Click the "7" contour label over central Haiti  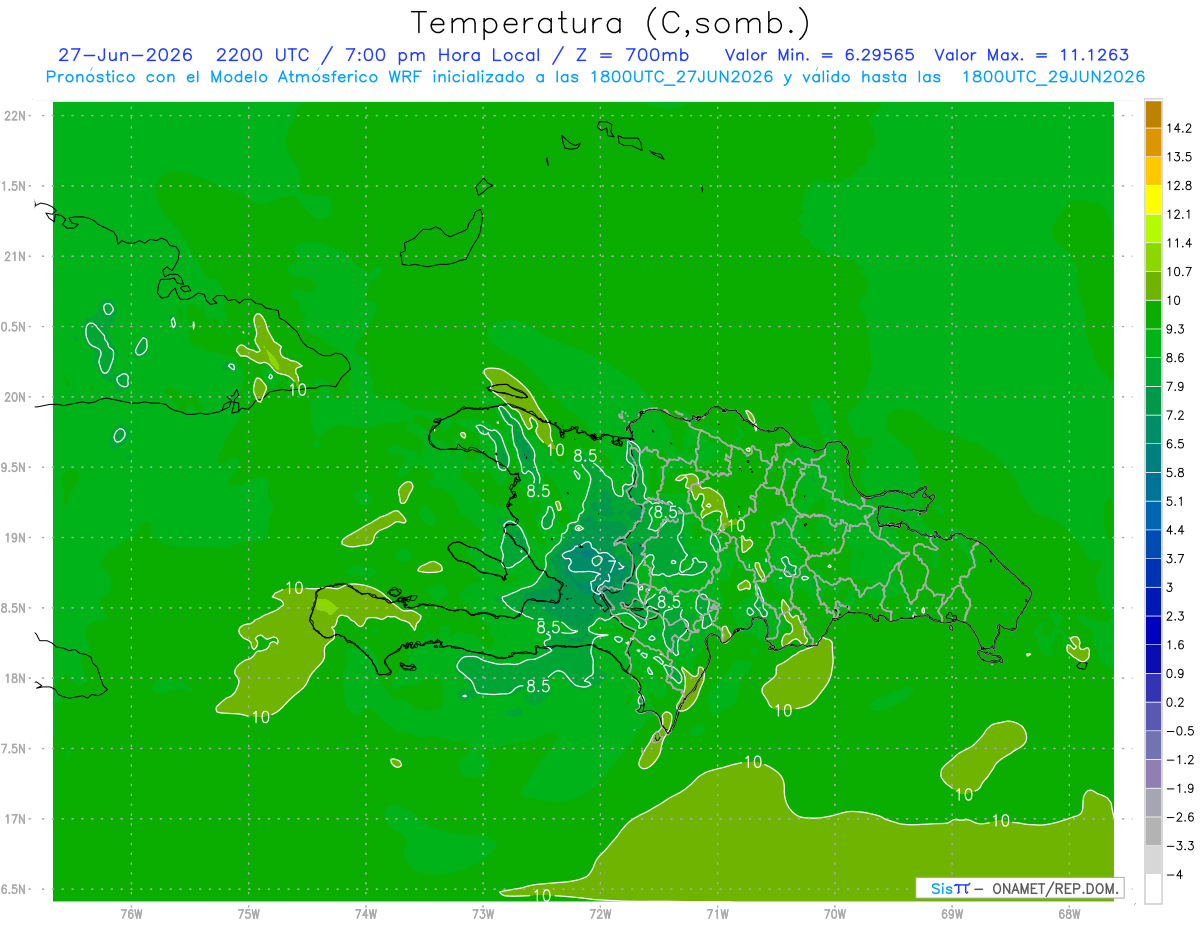610,565
